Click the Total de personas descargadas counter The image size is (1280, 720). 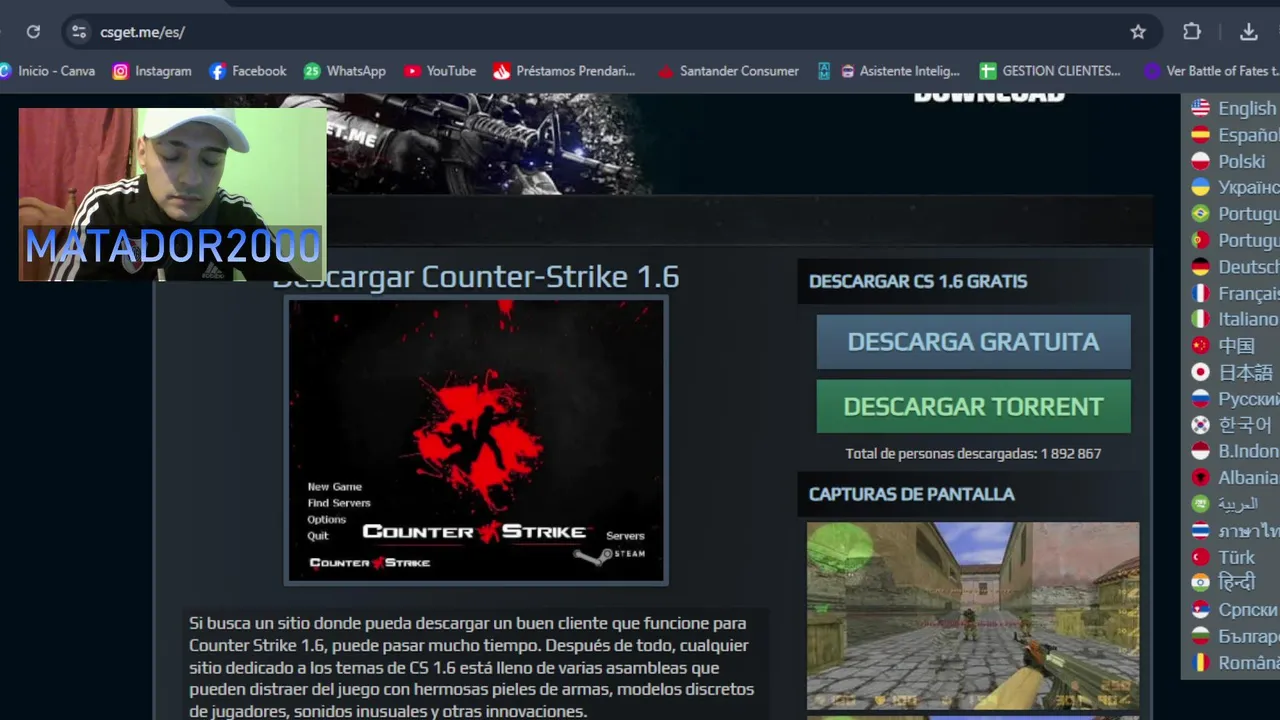tap(973, 453)
